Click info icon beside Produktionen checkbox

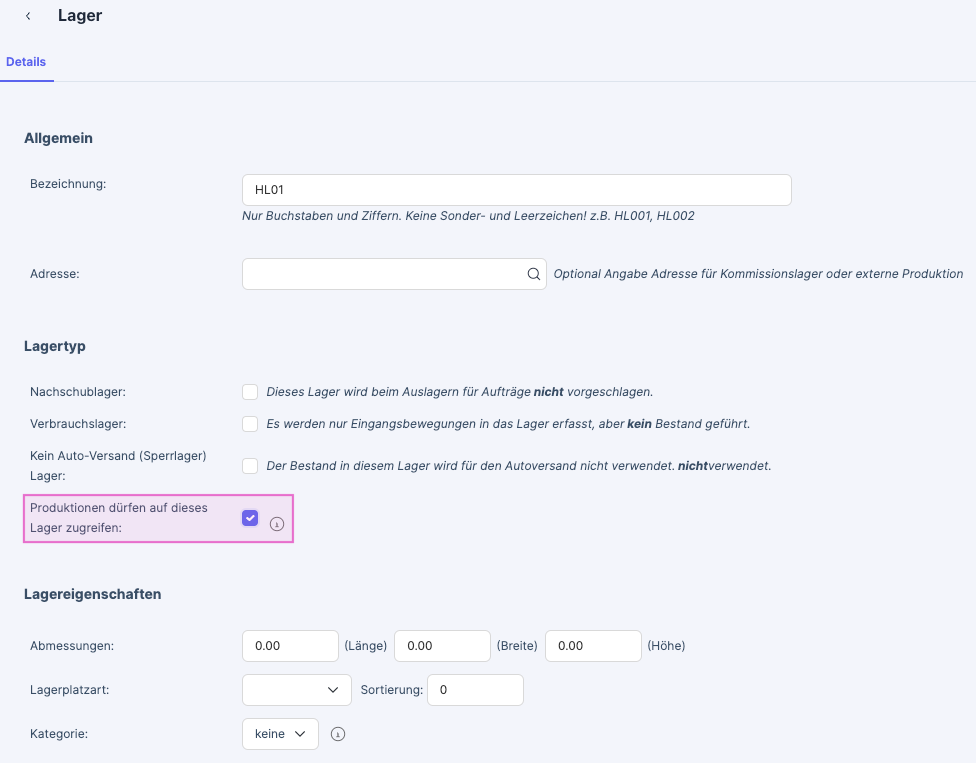(x=278, y=523)
